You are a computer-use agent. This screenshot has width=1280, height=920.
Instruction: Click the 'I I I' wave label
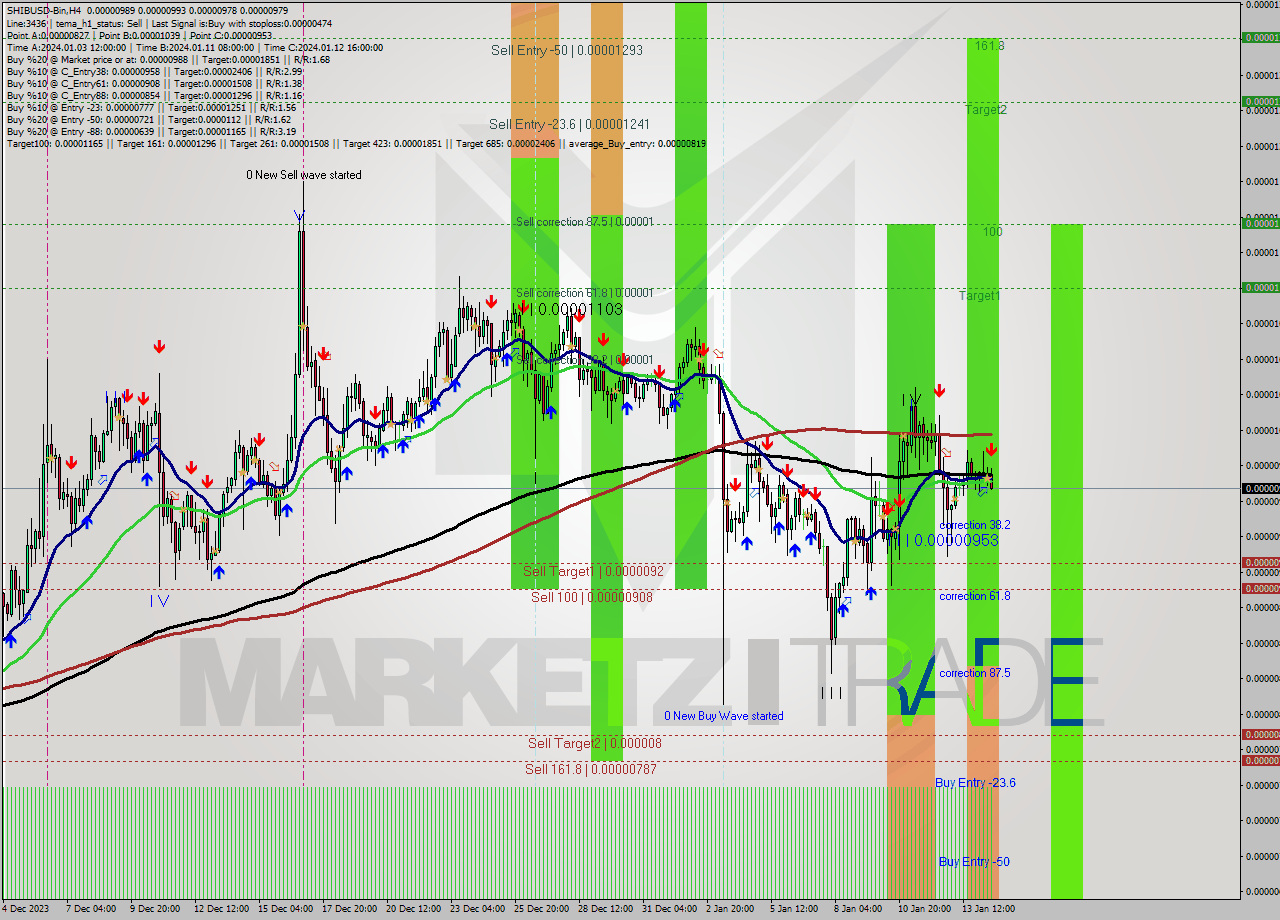click(x=831, y=692)
